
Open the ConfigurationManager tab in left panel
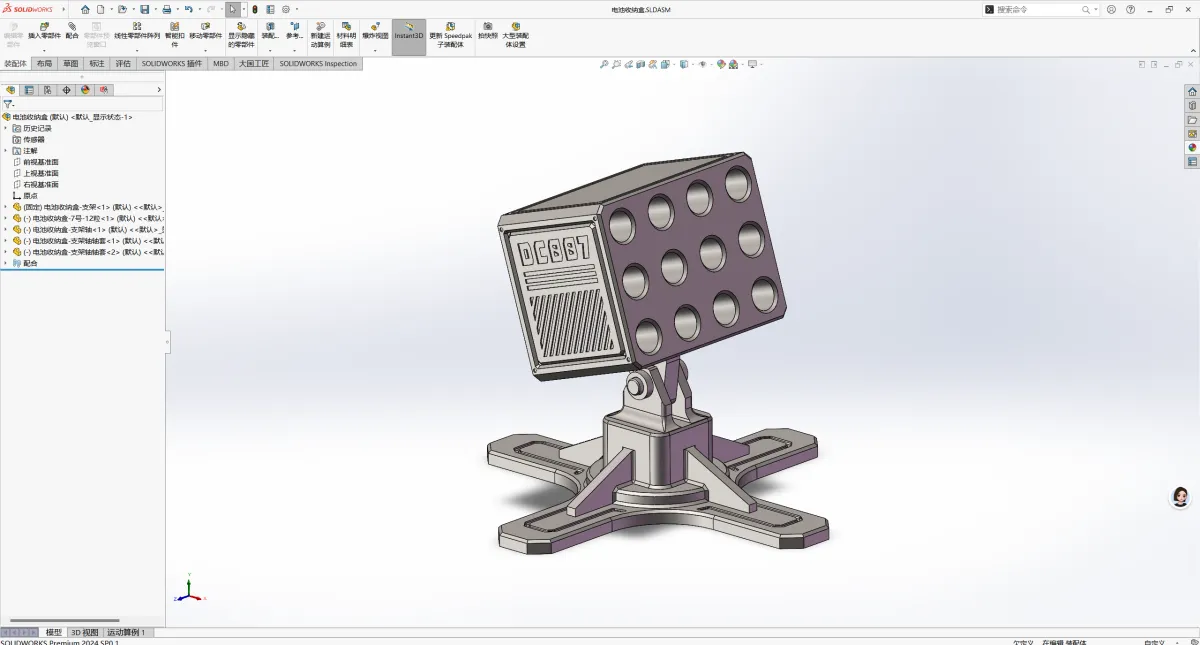[48, 90]
